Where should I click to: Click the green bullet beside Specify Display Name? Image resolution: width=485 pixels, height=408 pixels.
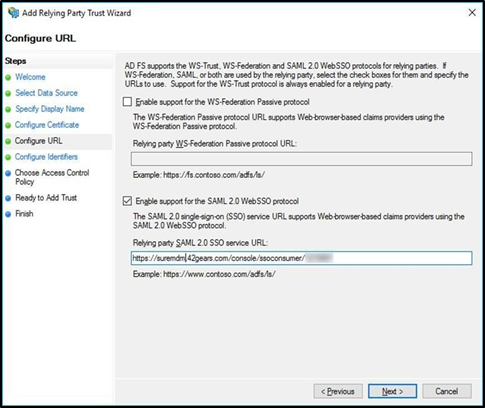coord(8,110)
